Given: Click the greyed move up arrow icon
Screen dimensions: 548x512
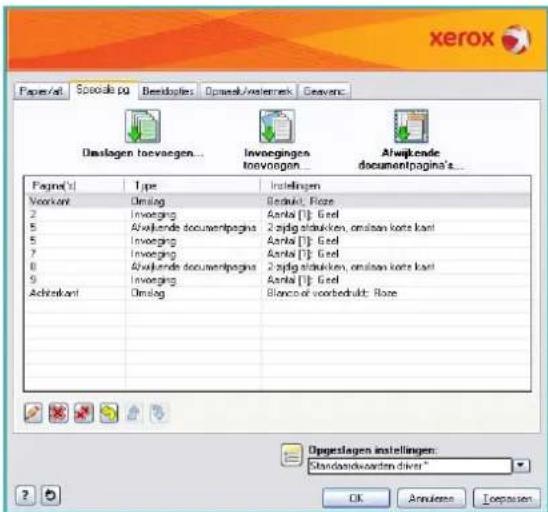Looking at the screenshot, I should (134, 413).
